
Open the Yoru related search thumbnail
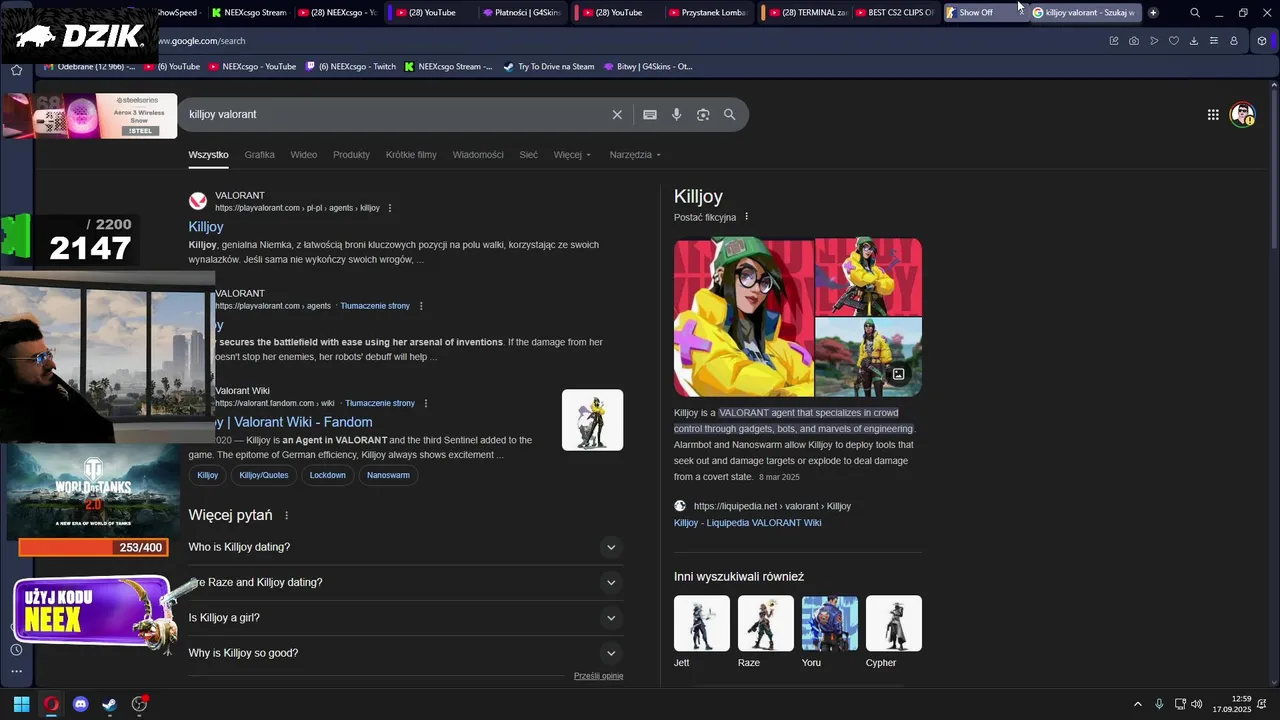pyautogui.click(x=830, y=624)
